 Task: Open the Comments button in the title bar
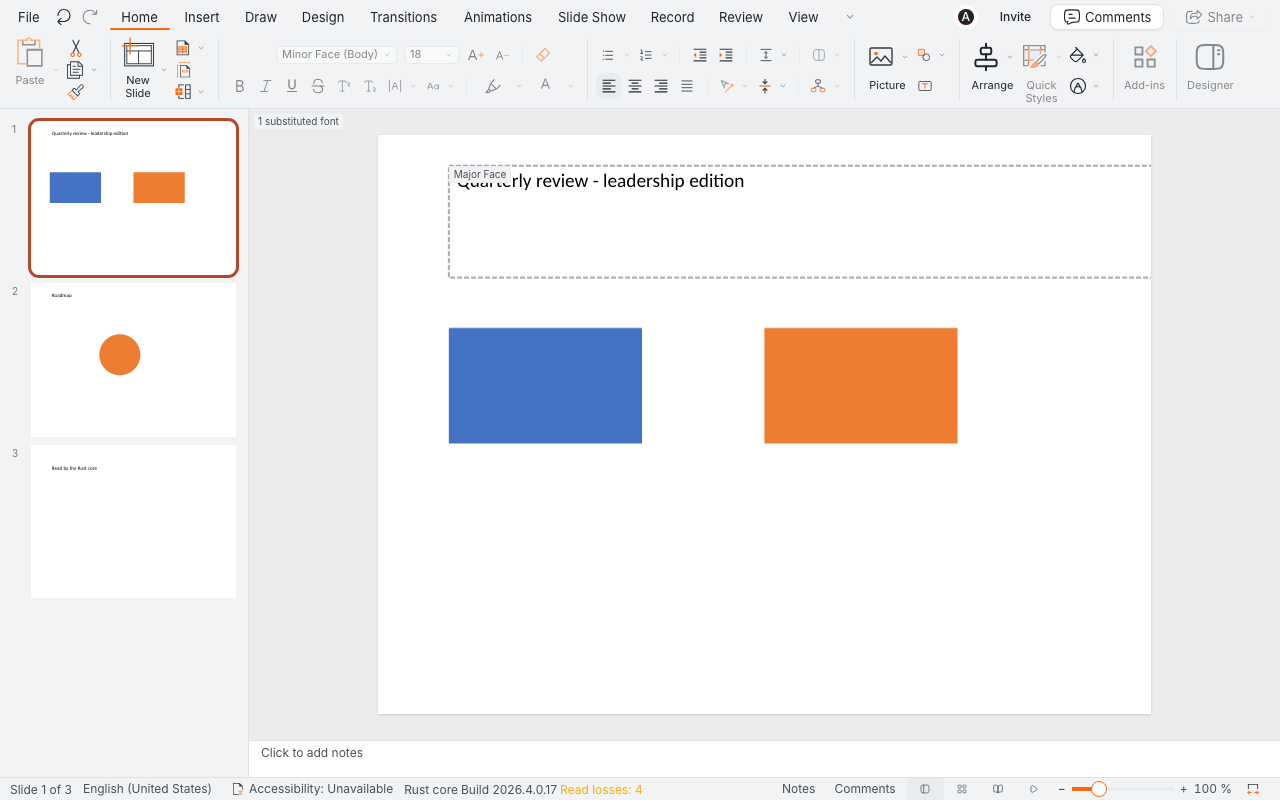point(1107,17)
